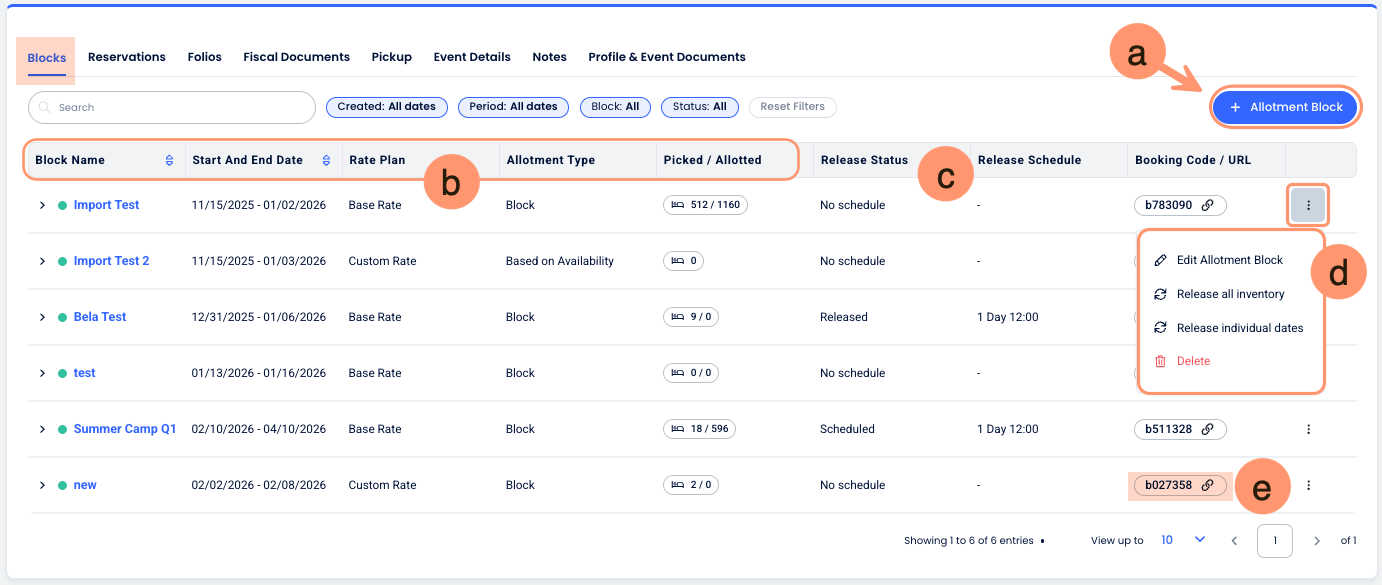Open the Summer Camp Q1 block link

[125, 429]
